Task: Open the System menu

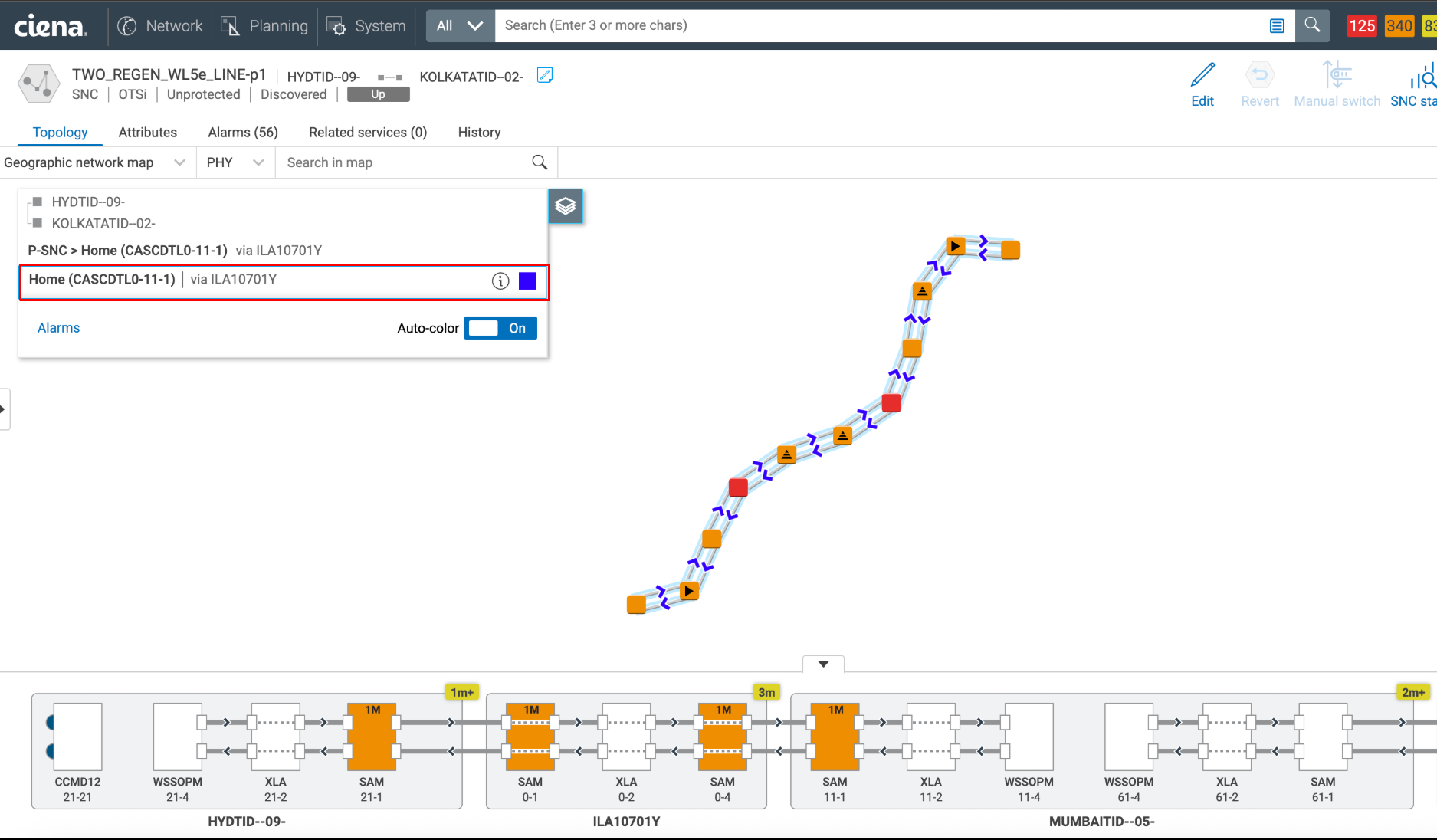Action: pyautogui.click(x=366, y=26)
